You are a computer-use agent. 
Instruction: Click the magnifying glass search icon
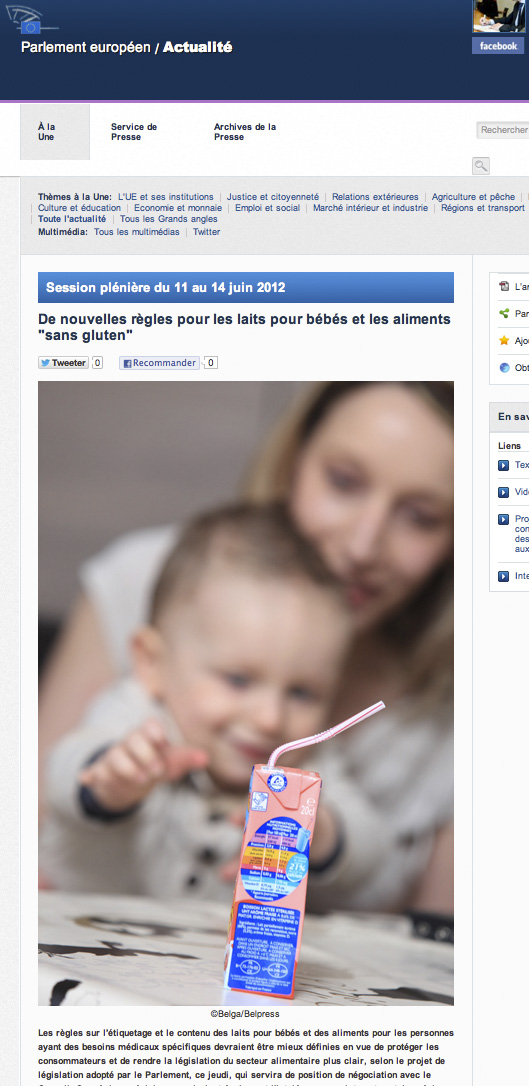tap(481, 166)
